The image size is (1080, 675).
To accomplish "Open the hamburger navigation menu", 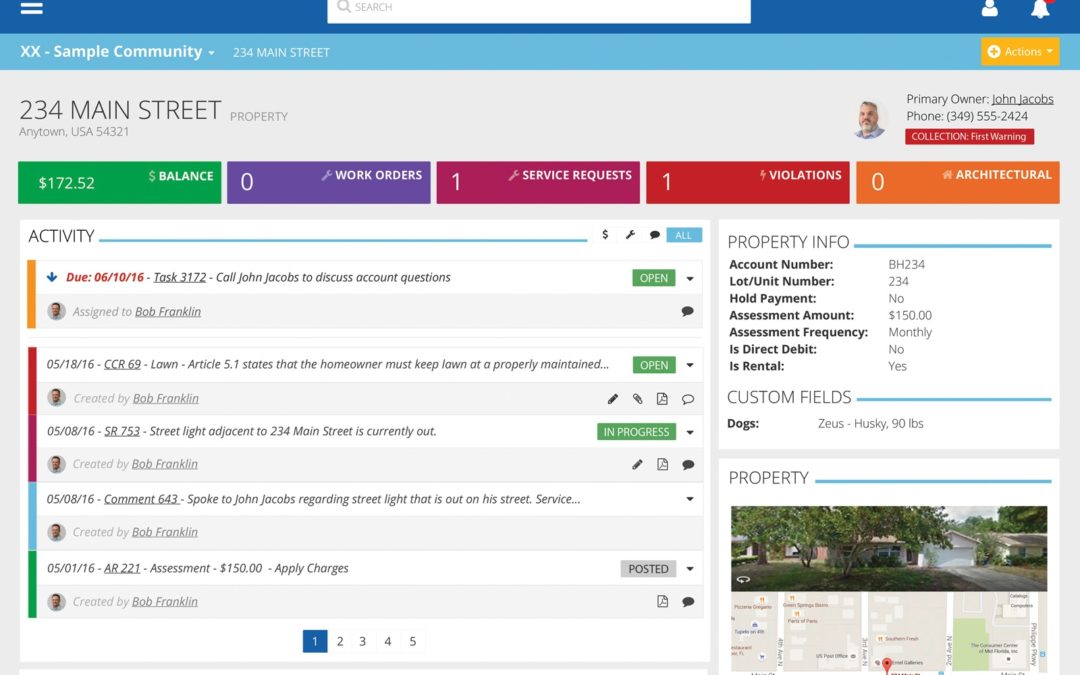I will [32, 8].
